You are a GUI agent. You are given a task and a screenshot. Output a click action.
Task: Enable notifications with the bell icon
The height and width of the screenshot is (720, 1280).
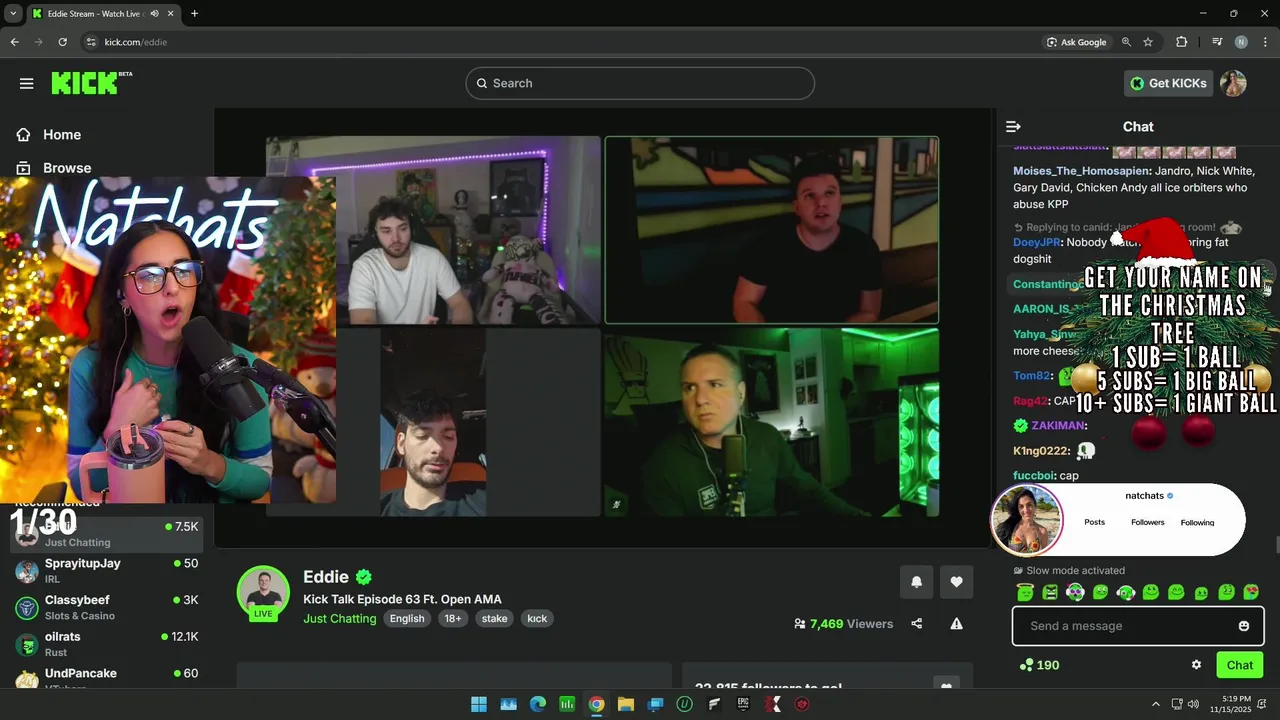[x=916, y=582]
